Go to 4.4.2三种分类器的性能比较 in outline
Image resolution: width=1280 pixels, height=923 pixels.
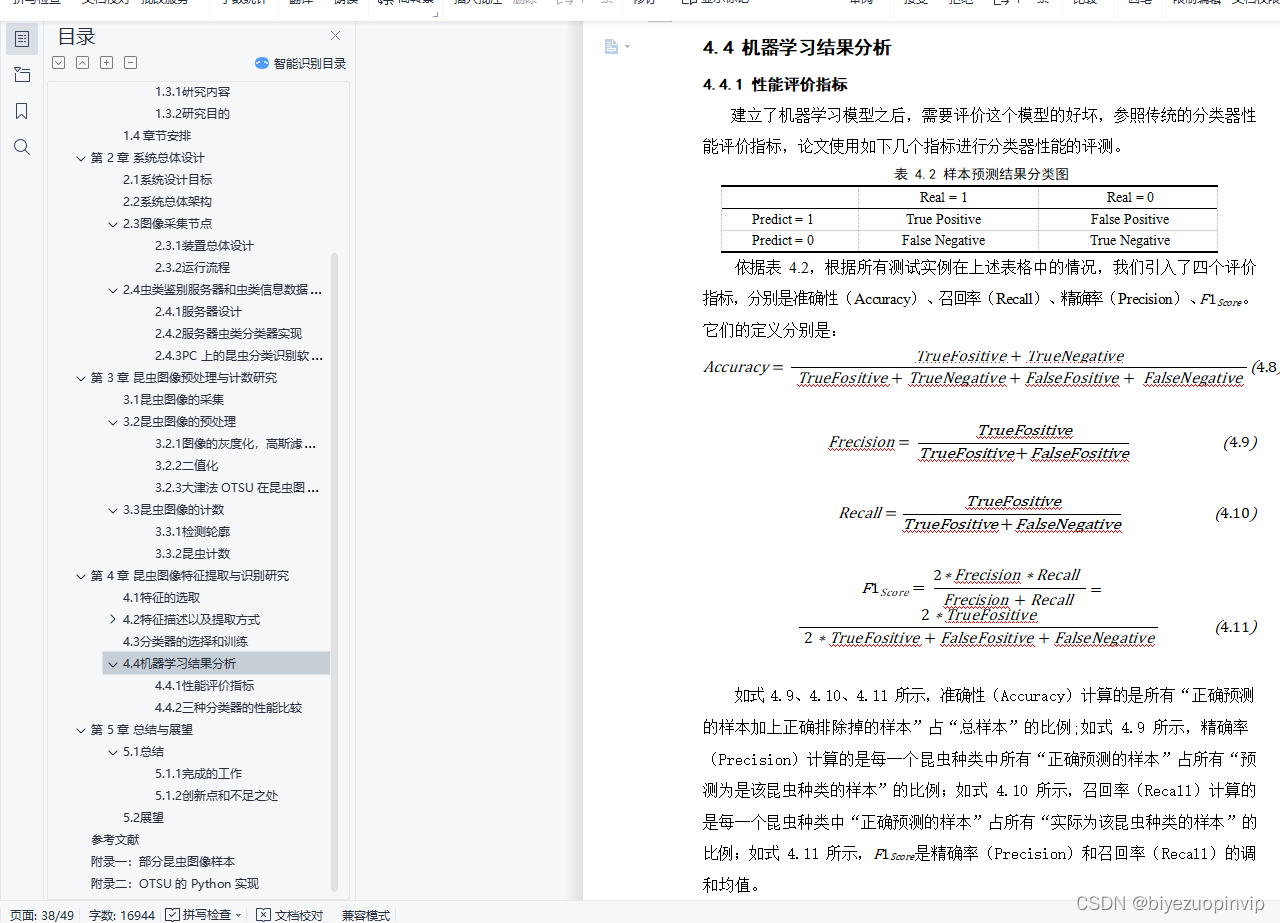[x=228, y=708]
